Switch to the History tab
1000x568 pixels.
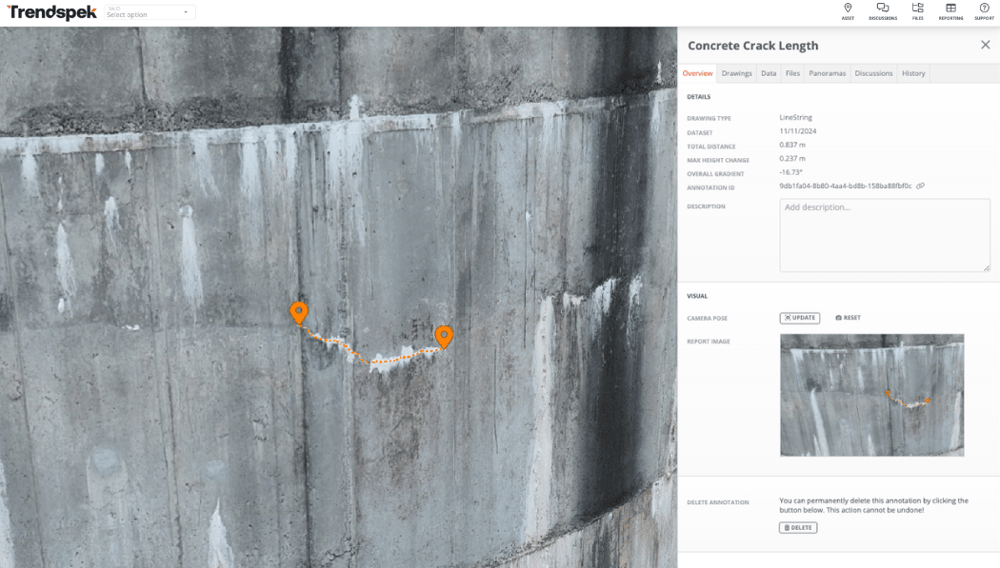[913, 73]
